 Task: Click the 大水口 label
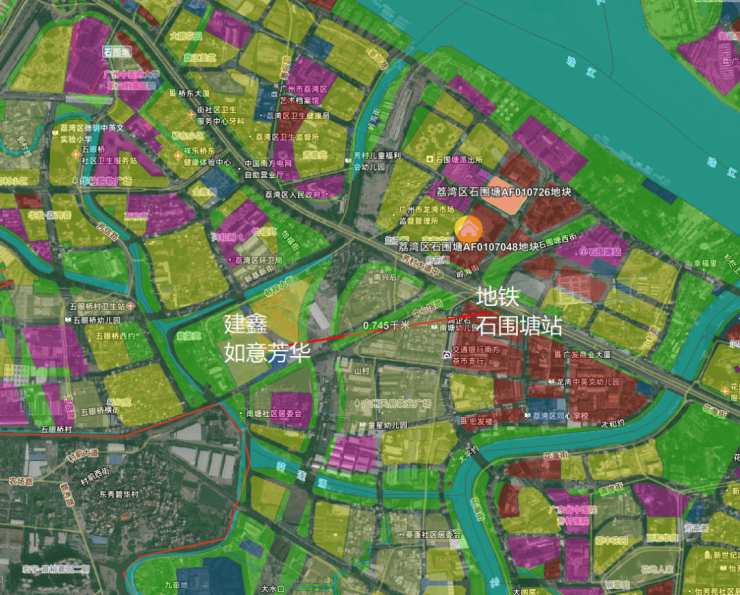point(273,589)
